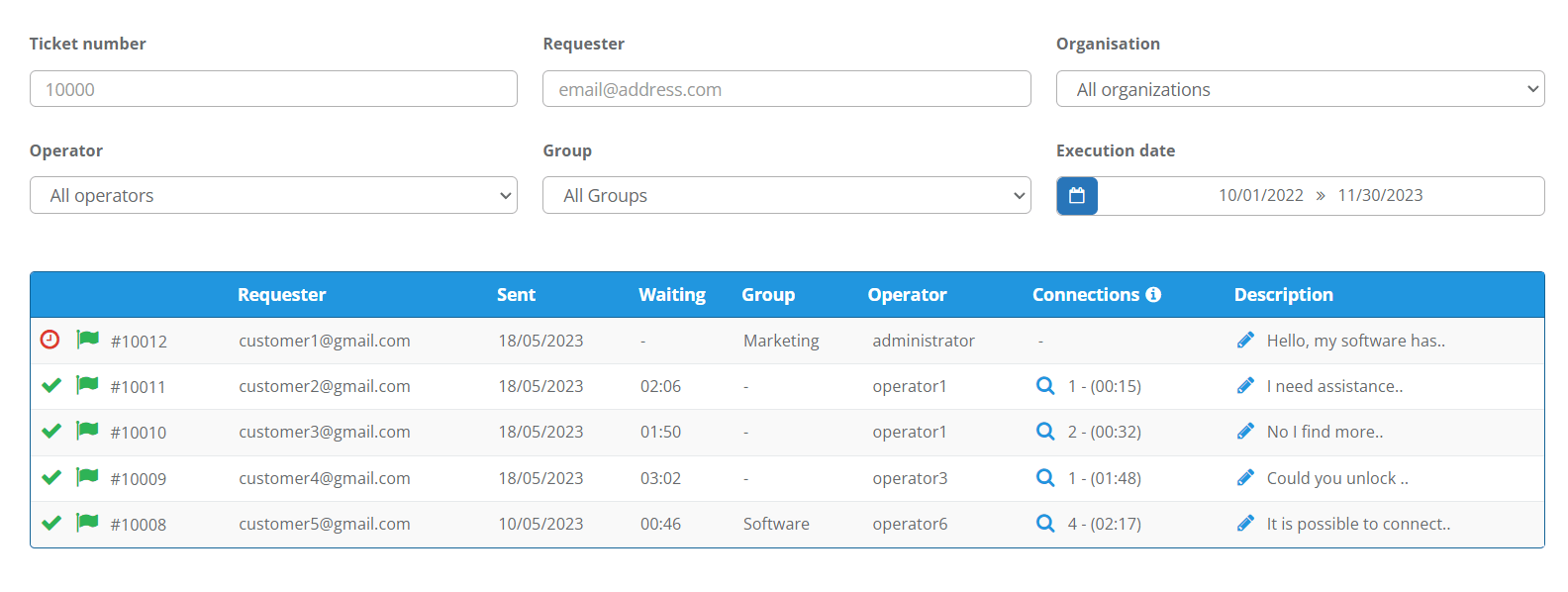Click the Ticket number input field
Viewport: 1568px width, 592px height.
[x=273, y=89]
